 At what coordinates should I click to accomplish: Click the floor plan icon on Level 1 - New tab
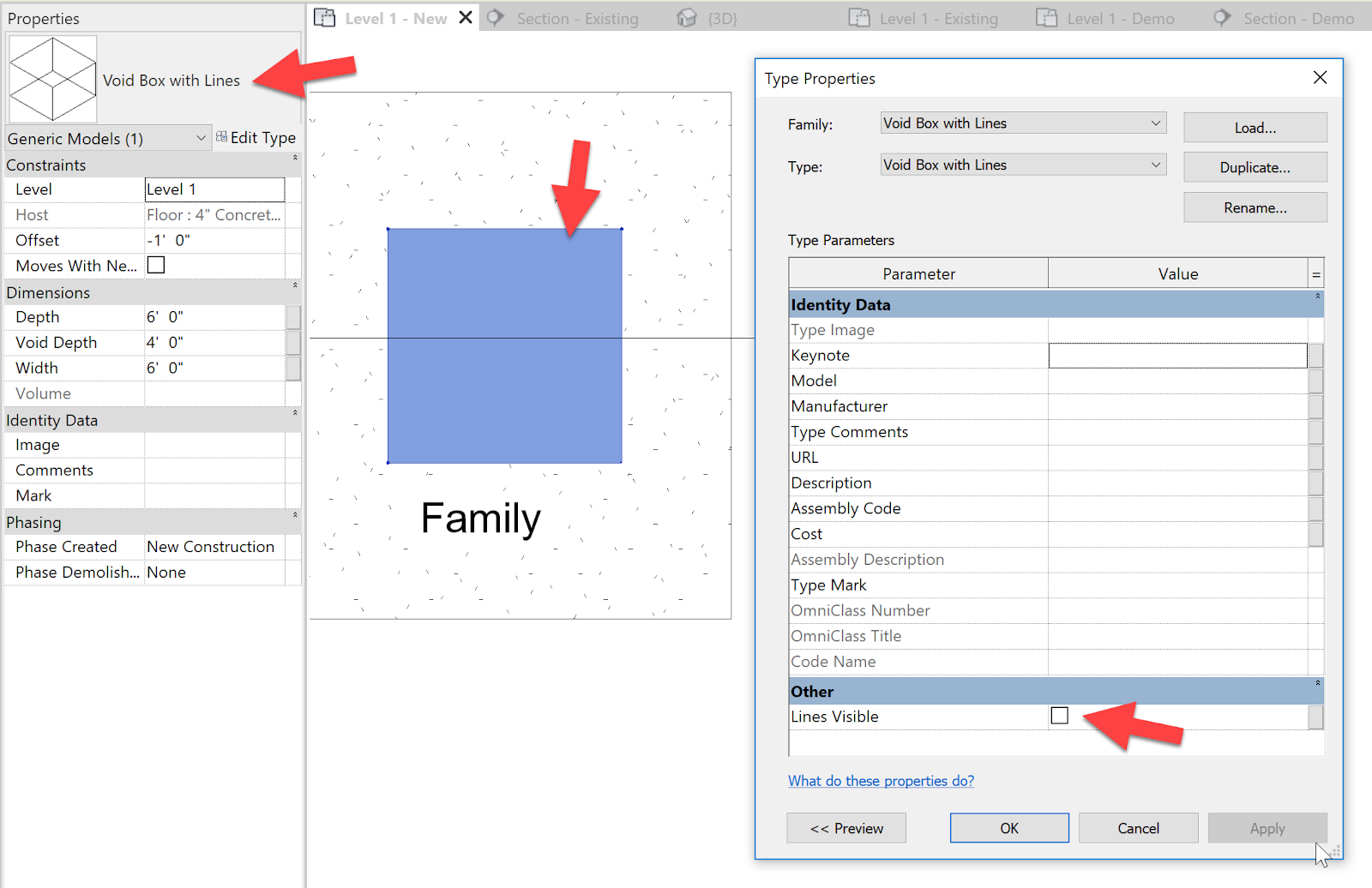tap(325, 17)
